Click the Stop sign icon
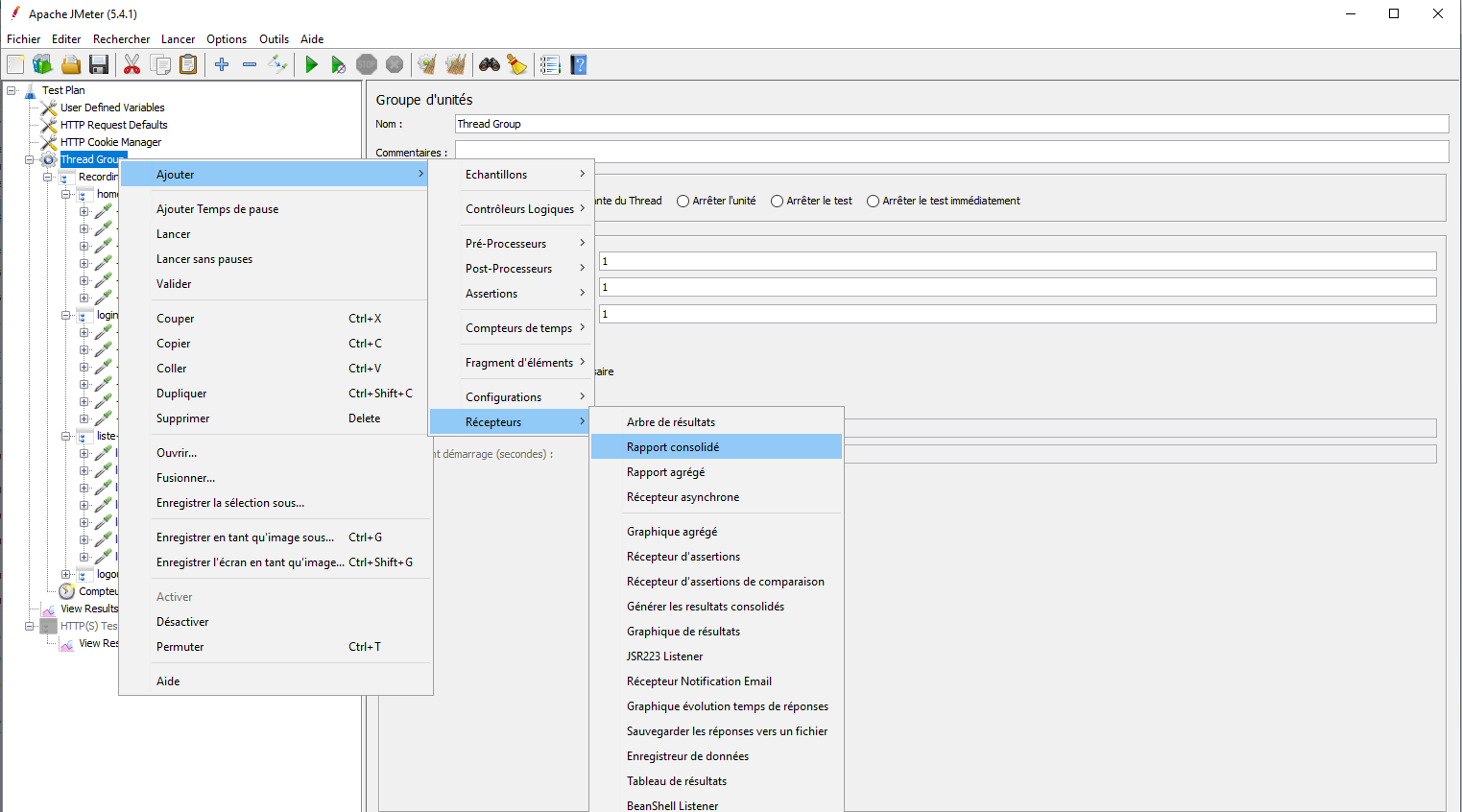 [367, 64]
